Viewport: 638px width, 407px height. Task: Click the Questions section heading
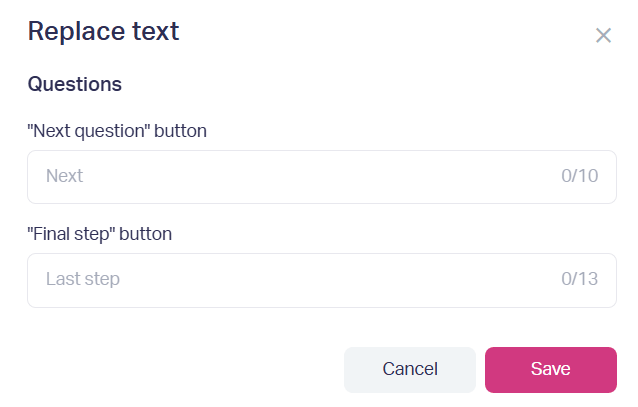coord(74,84)
